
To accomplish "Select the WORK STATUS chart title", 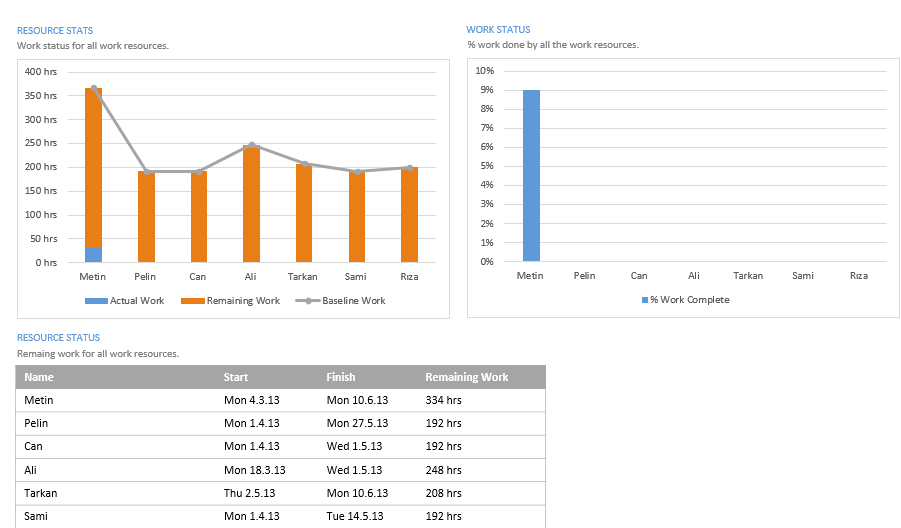I will click(498, 30).
